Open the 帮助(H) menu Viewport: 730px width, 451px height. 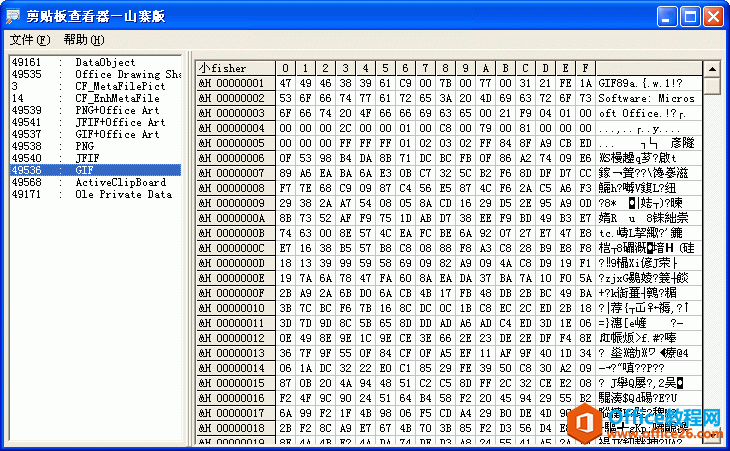pyautogui.click(x=84, y=40)
